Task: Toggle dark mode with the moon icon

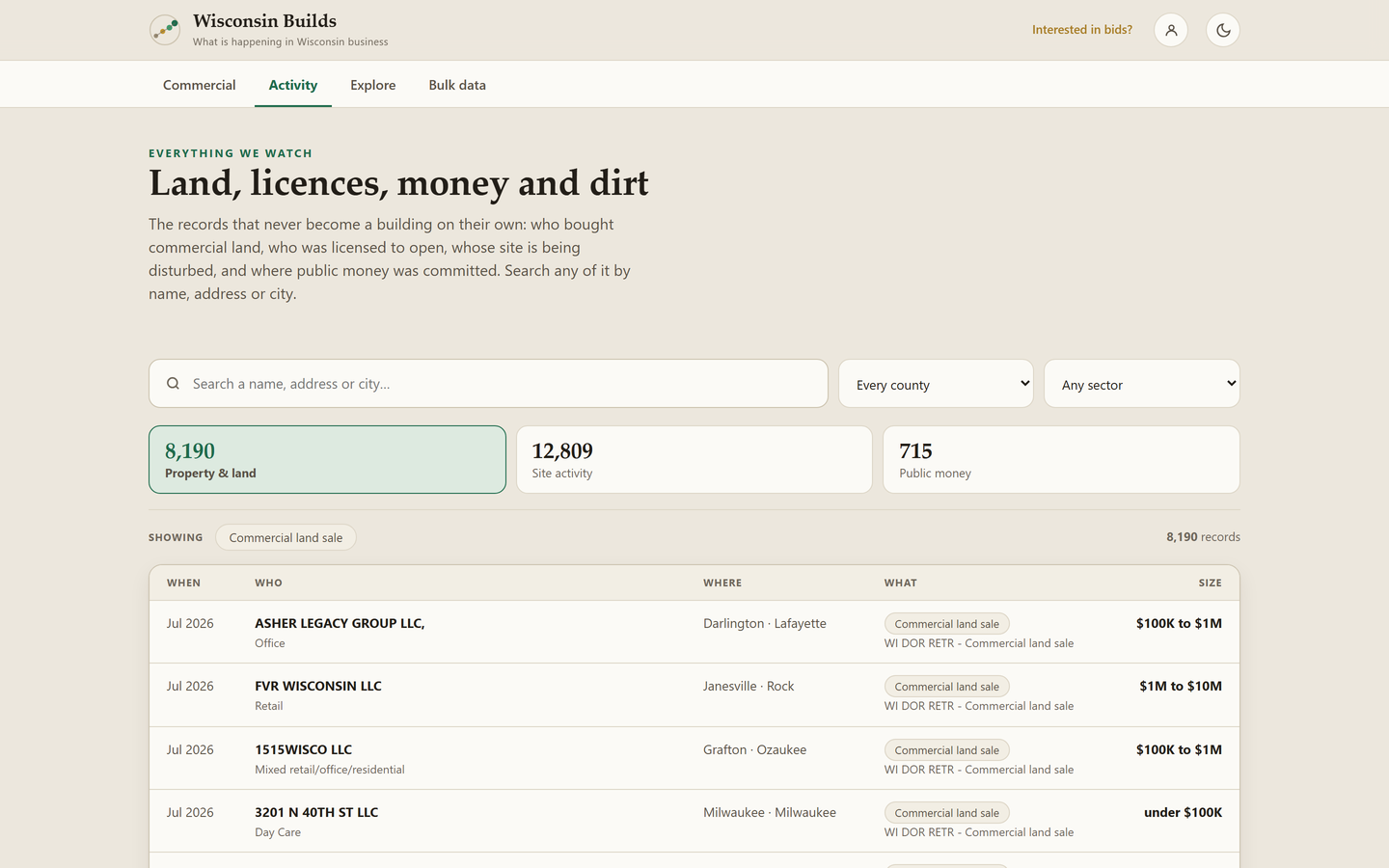Action: [x=1223, y=30]
